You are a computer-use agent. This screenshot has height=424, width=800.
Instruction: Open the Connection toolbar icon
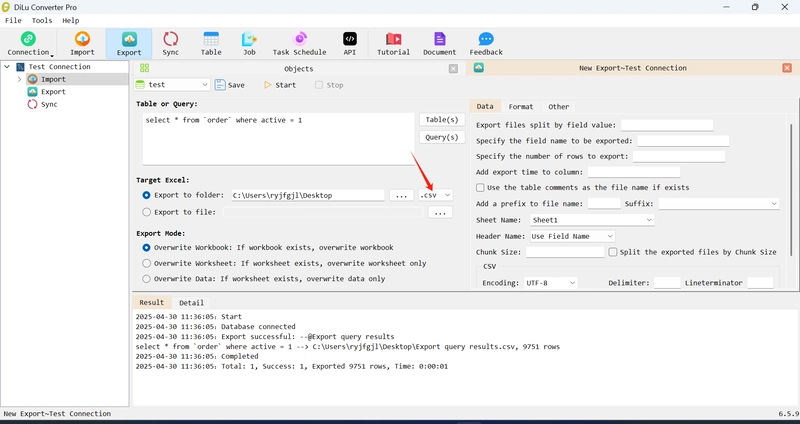pyautogui.click(x=28, y=43)
